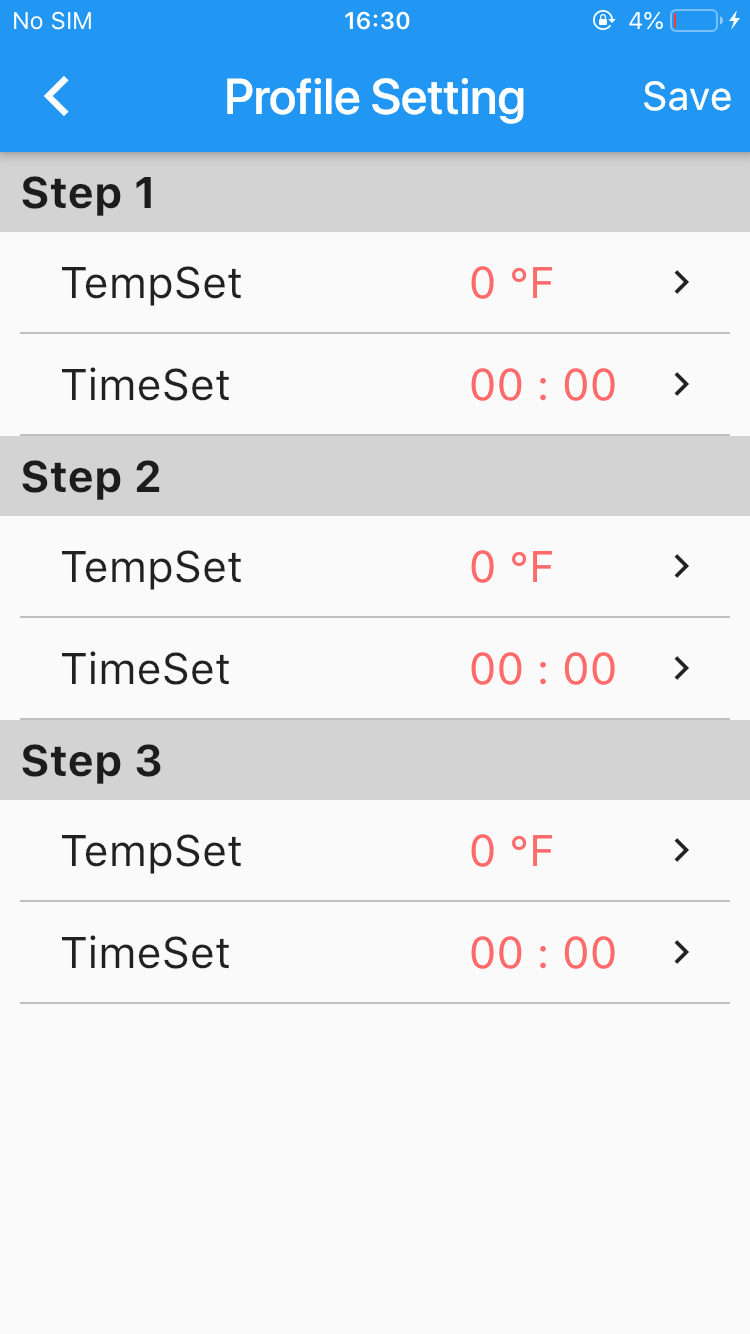Screen dimensions: 750x1334
Task: Open the Step 3 TempSet chevron
Action: point(682,851)
